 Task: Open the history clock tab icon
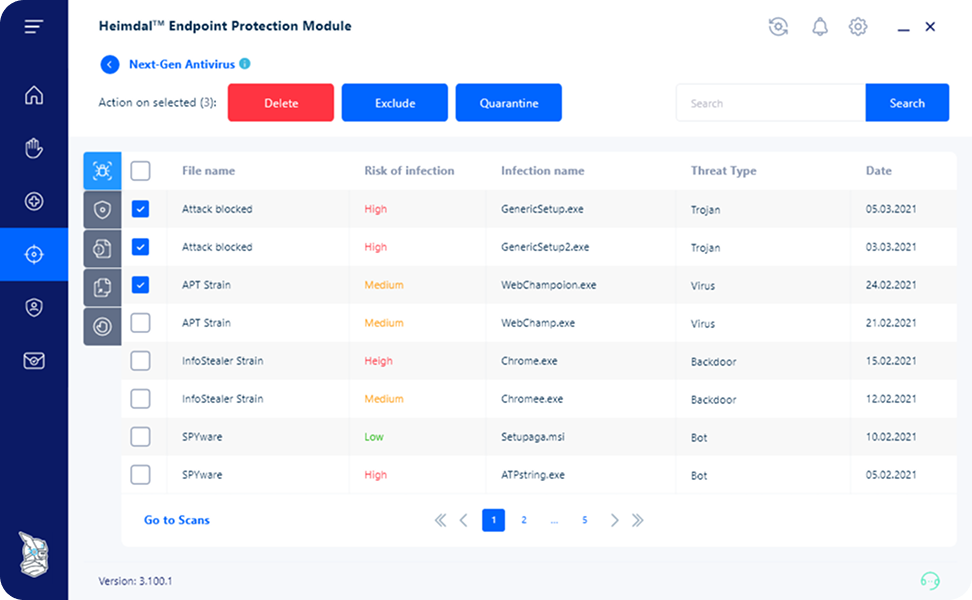102,326
